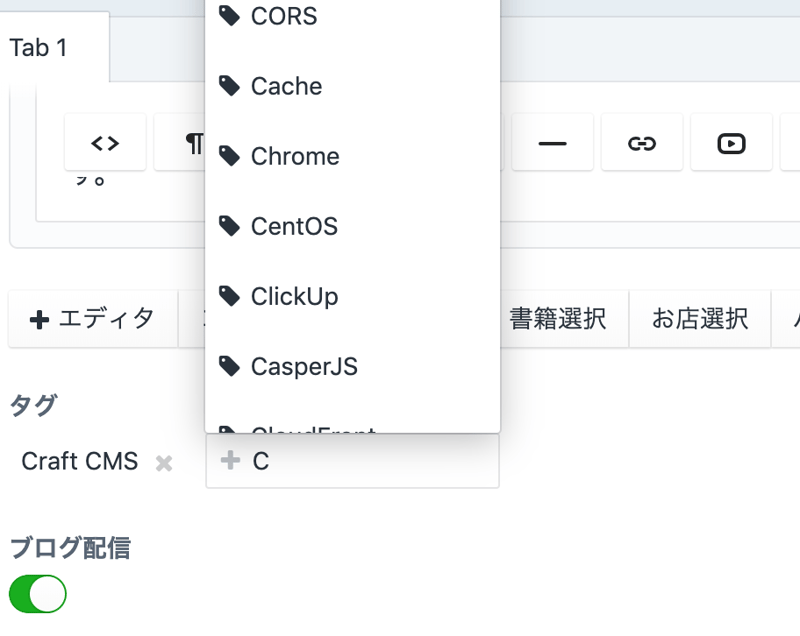Focus the tag search input field
800x636 pixels.
[x=370, y=461]
